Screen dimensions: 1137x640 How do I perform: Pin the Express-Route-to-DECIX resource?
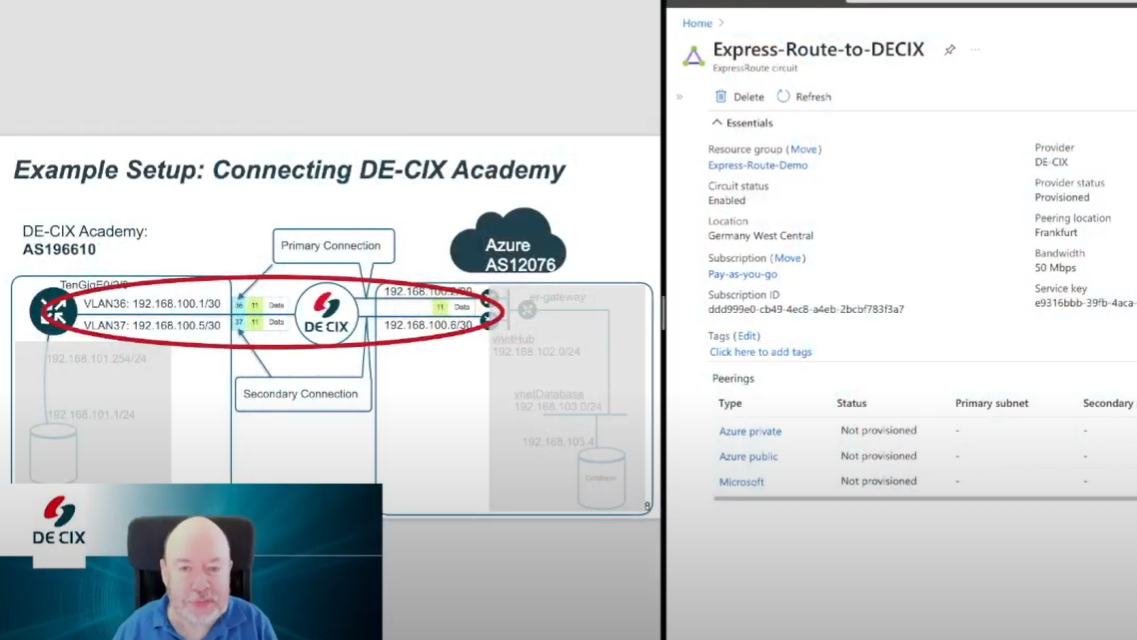(949, 50)
